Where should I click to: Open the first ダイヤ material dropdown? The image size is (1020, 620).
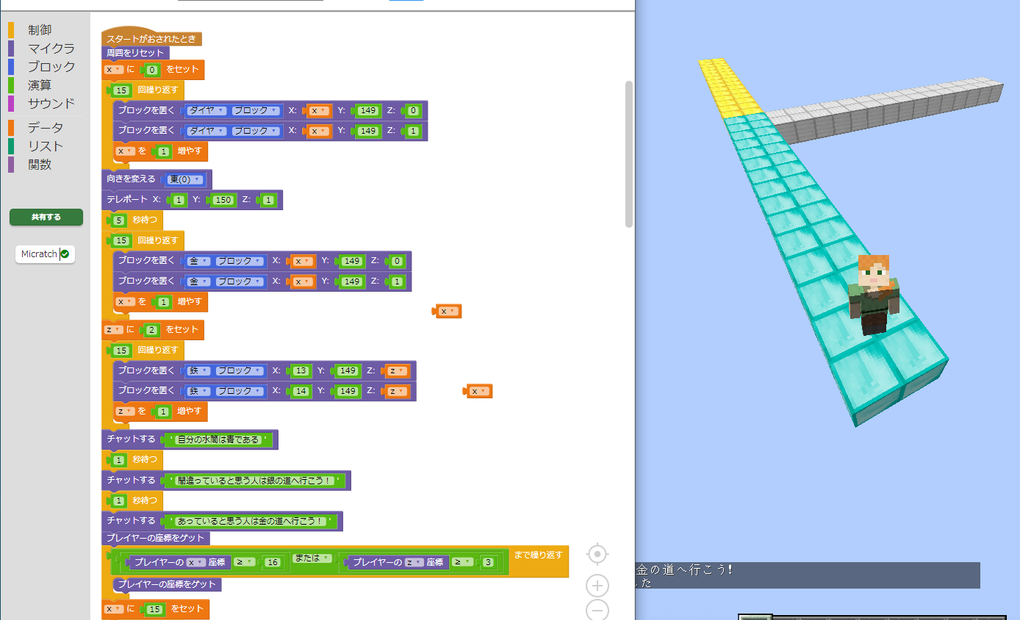207,111
